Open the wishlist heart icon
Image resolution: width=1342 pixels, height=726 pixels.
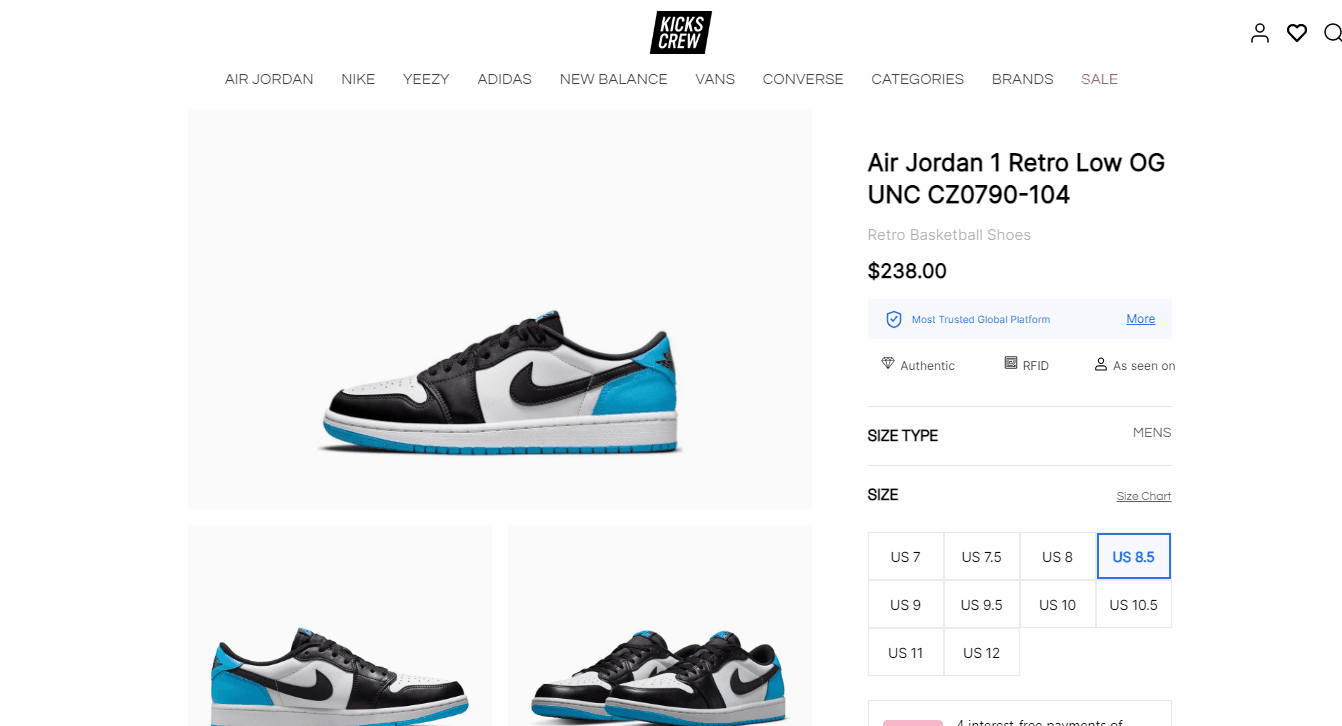pyautogui.click(x=1297, y=33)
